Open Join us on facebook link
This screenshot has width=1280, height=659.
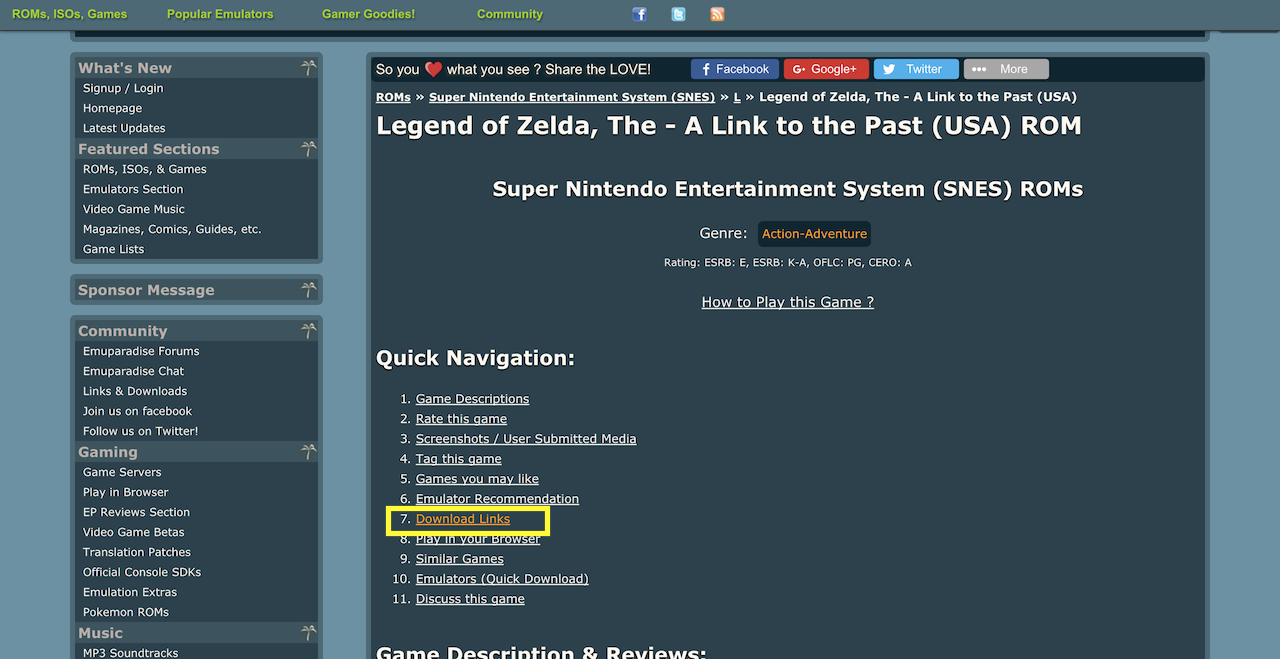[137, 411]
